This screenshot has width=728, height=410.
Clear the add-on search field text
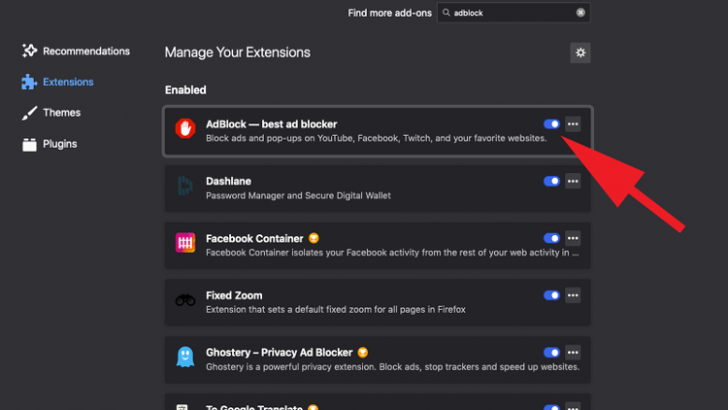coord(580,13)
